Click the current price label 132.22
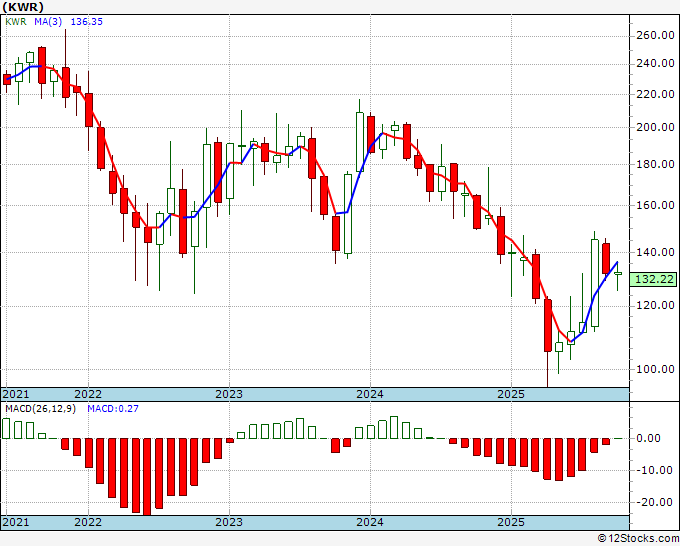This screenshot has width=680, height=546. tap(654, 279)
